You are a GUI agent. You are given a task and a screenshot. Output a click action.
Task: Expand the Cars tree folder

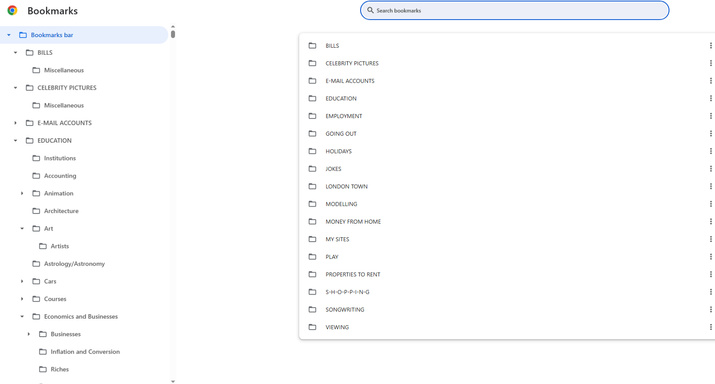pos(22,281)
